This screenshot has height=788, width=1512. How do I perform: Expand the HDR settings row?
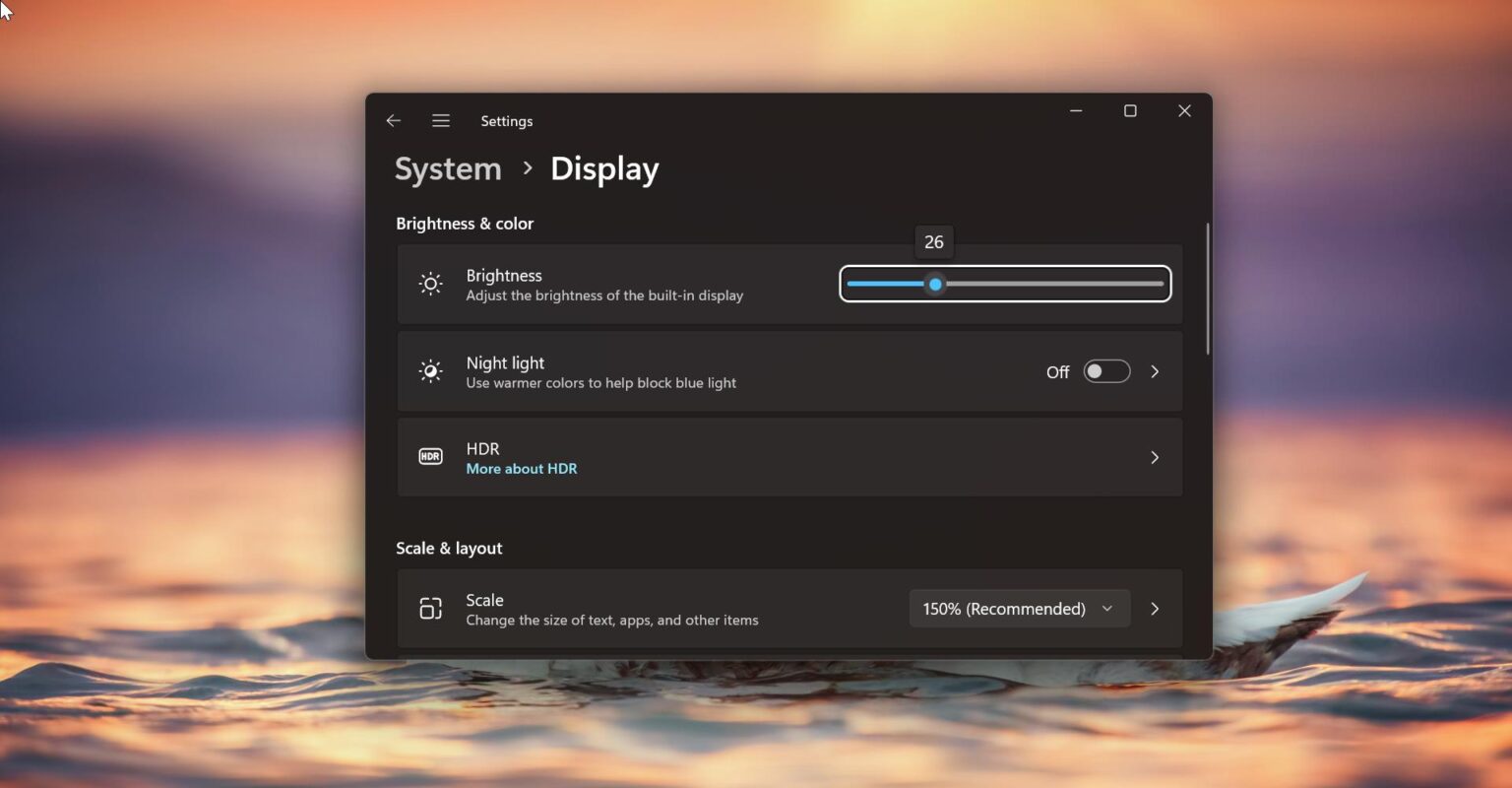(x=1155, y=456)
